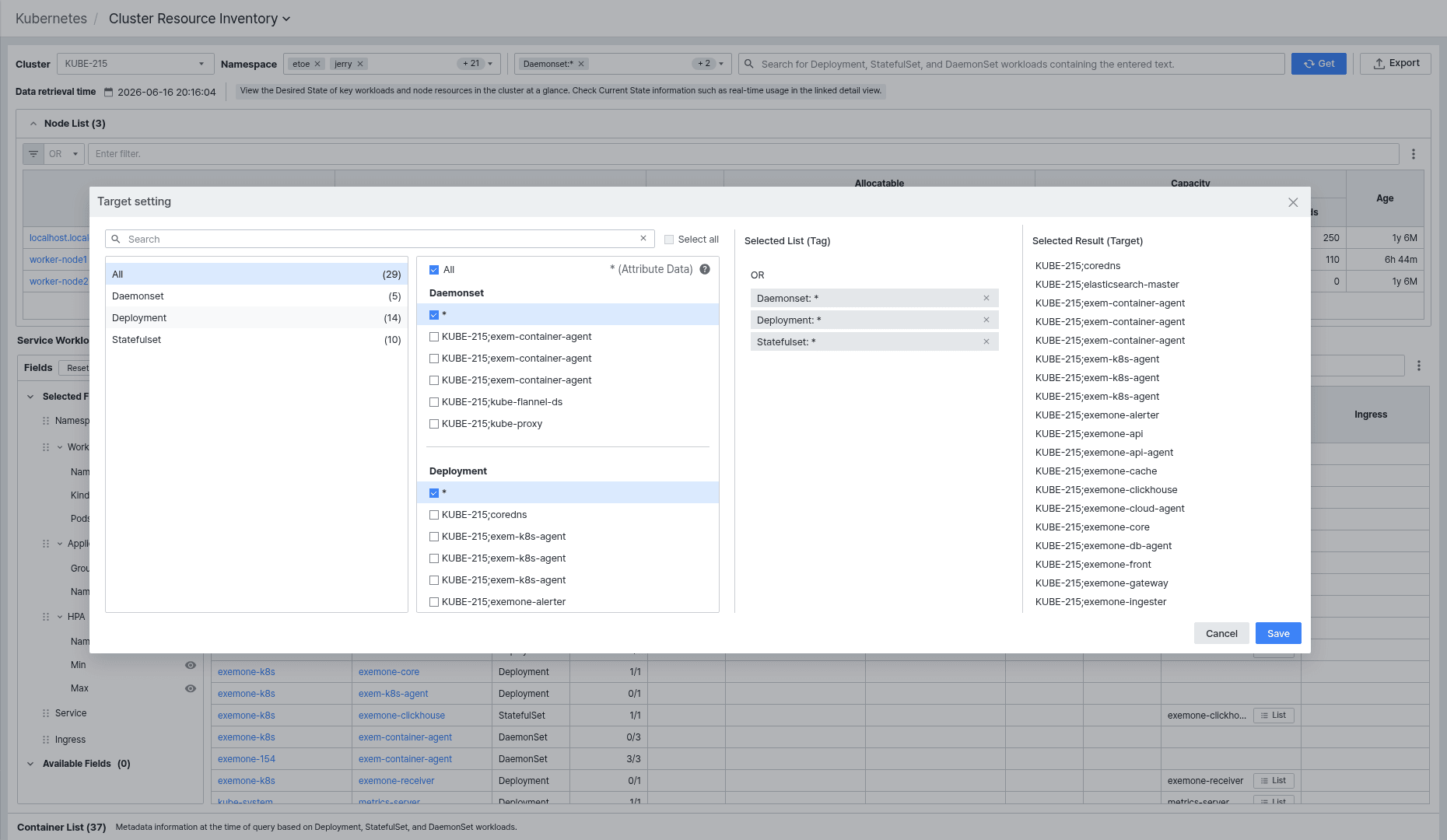Image resolution: width=1447 pixels, height=840 pixels.
Task: Open the Cluster KUBE-215 dropdown
Action: 135,64
